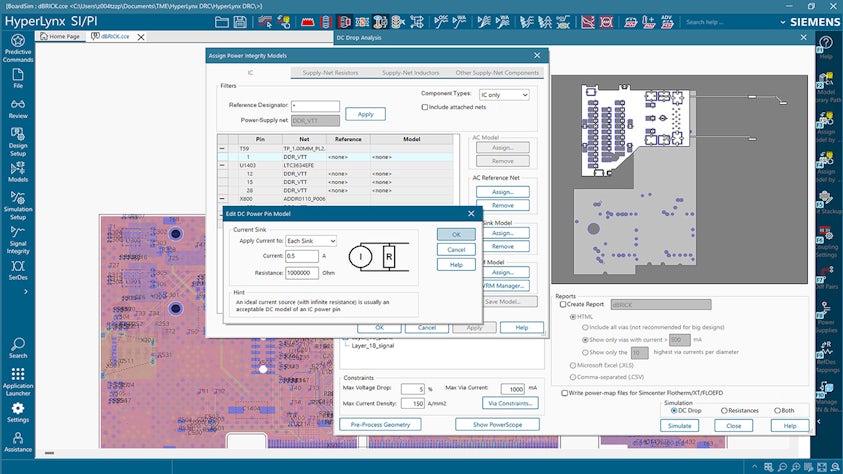
Task: Switch to the Supply-Net Inductors tab
Action: pyautogui.click(x=410, y=73)
